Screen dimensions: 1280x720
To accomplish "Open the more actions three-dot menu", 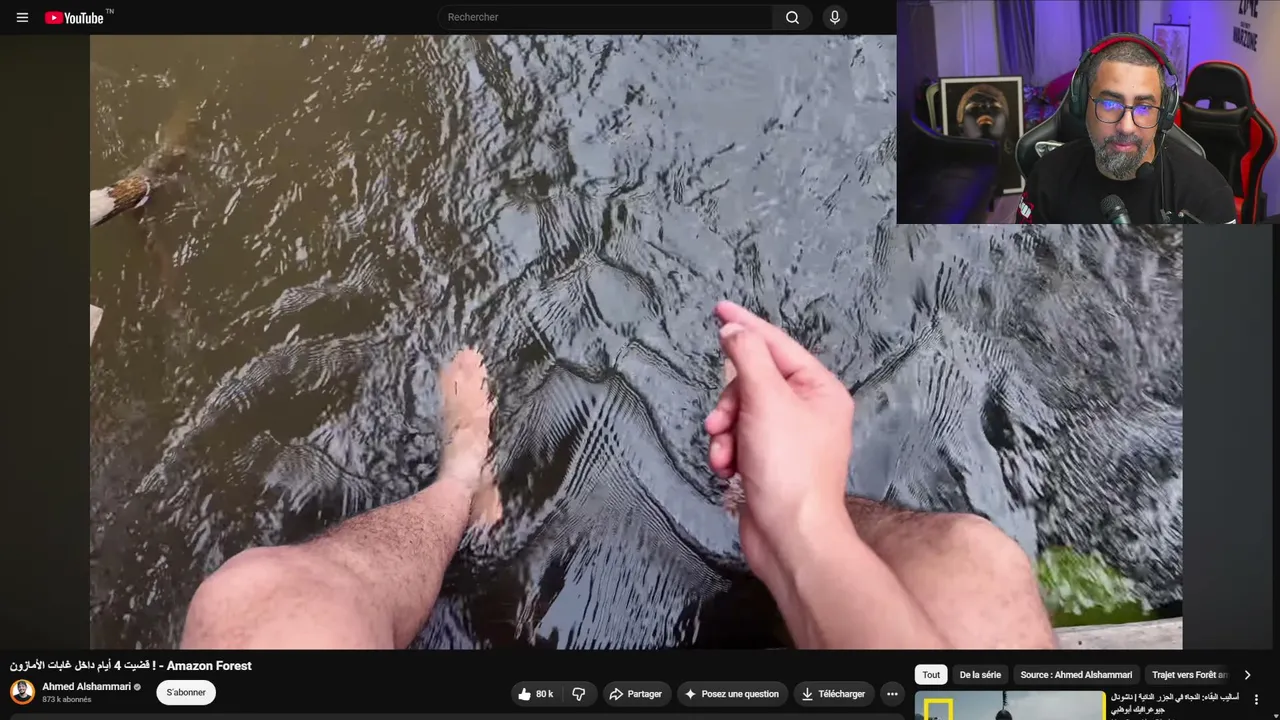I will 892,694.
